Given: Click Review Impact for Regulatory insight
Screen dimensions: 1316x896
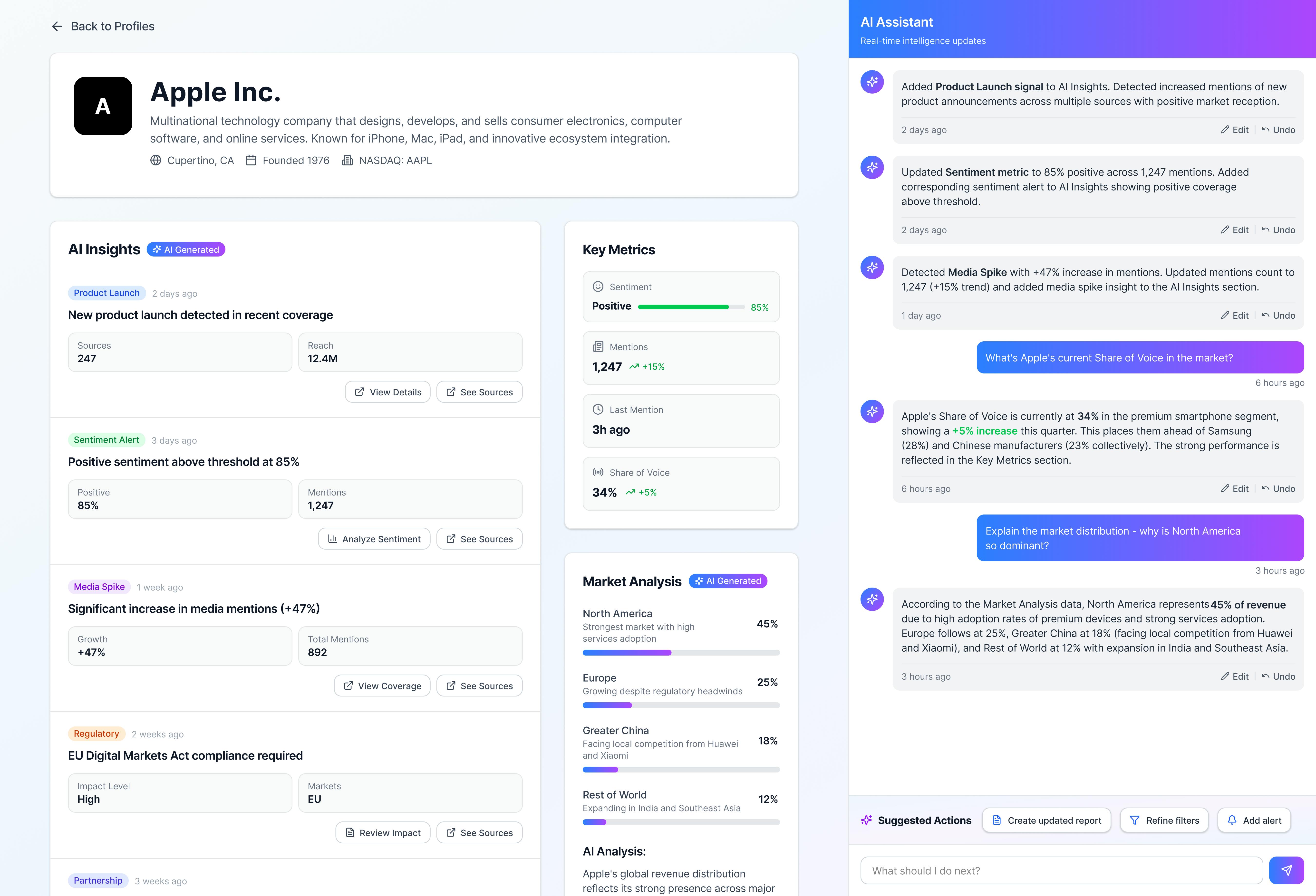Looking at the screenshot, I should click(383, 833).
